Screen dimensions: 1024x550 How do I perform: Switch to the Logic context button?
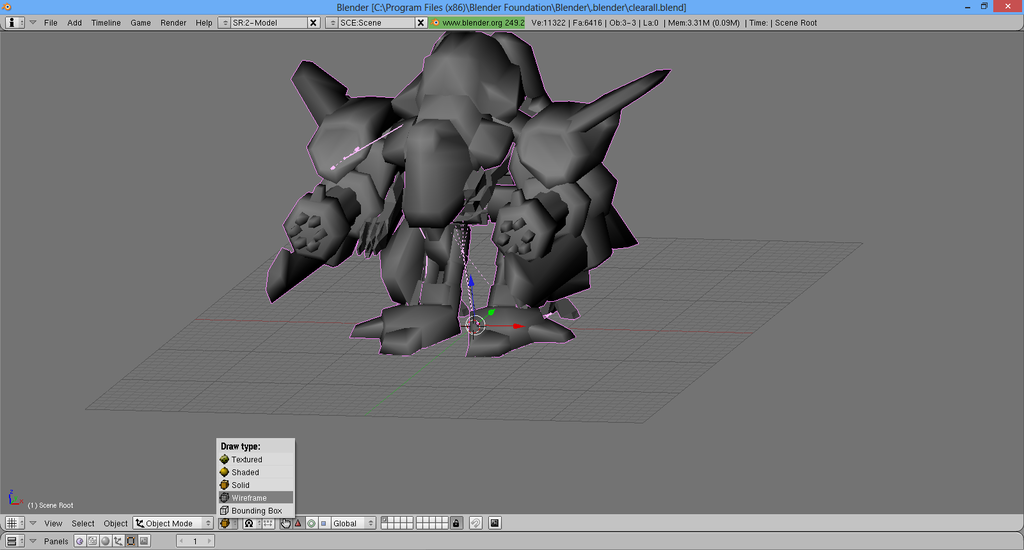pos(80,541)
